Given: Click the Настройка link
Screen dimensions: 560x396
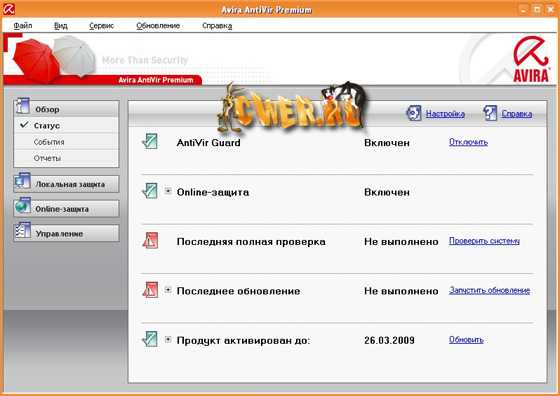Looking at the screenshot, I should [445, 114].
